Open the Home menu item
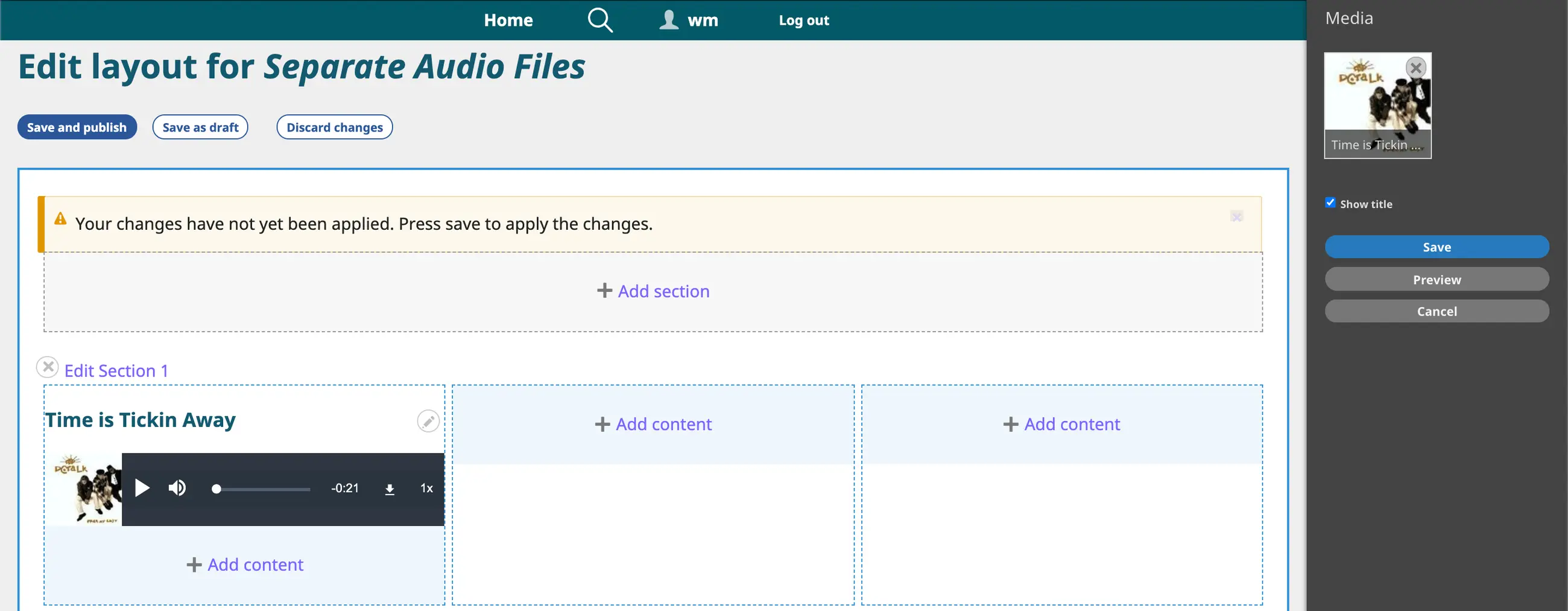 tap(508, 20)
